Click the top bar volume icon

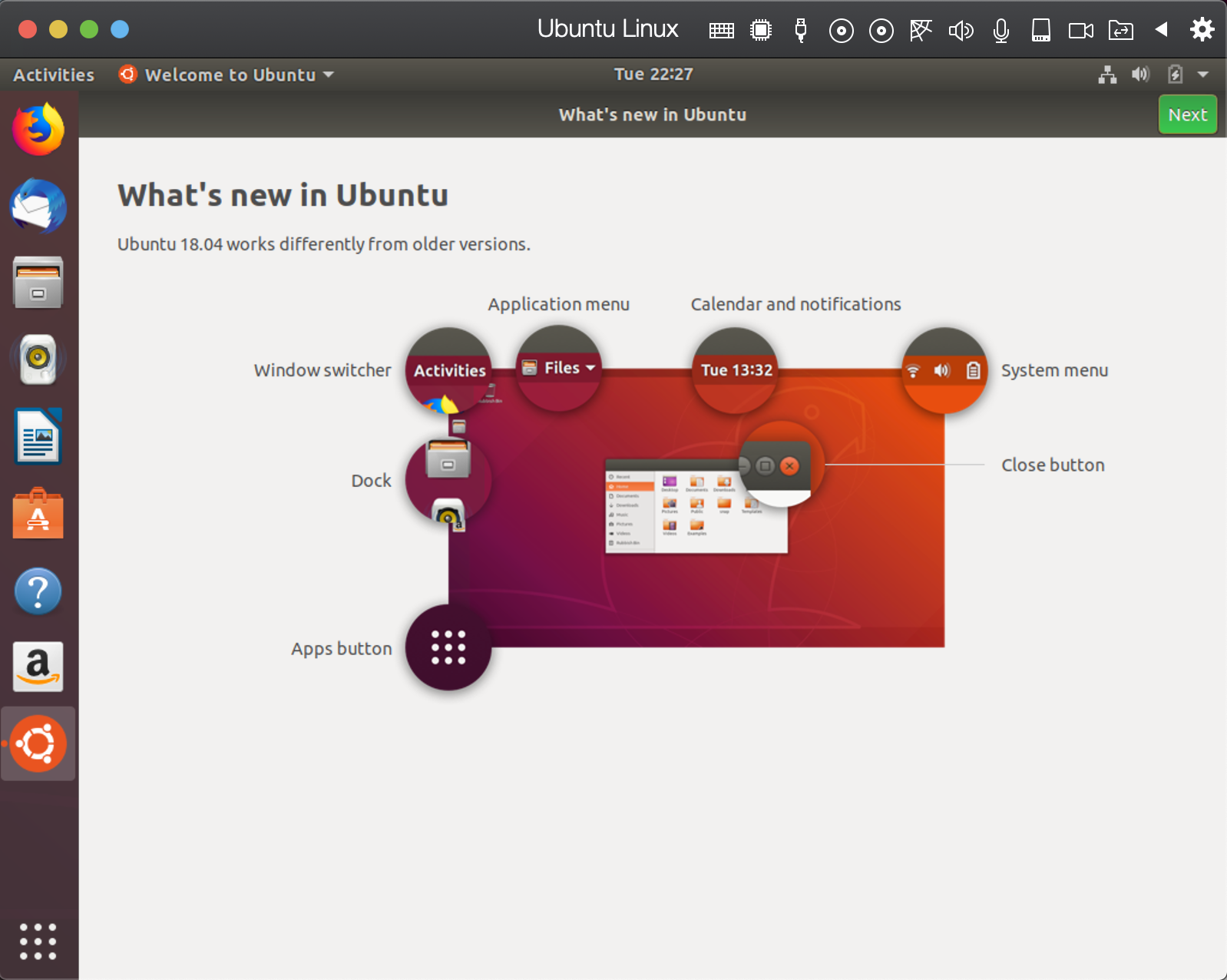point(1140,74)
